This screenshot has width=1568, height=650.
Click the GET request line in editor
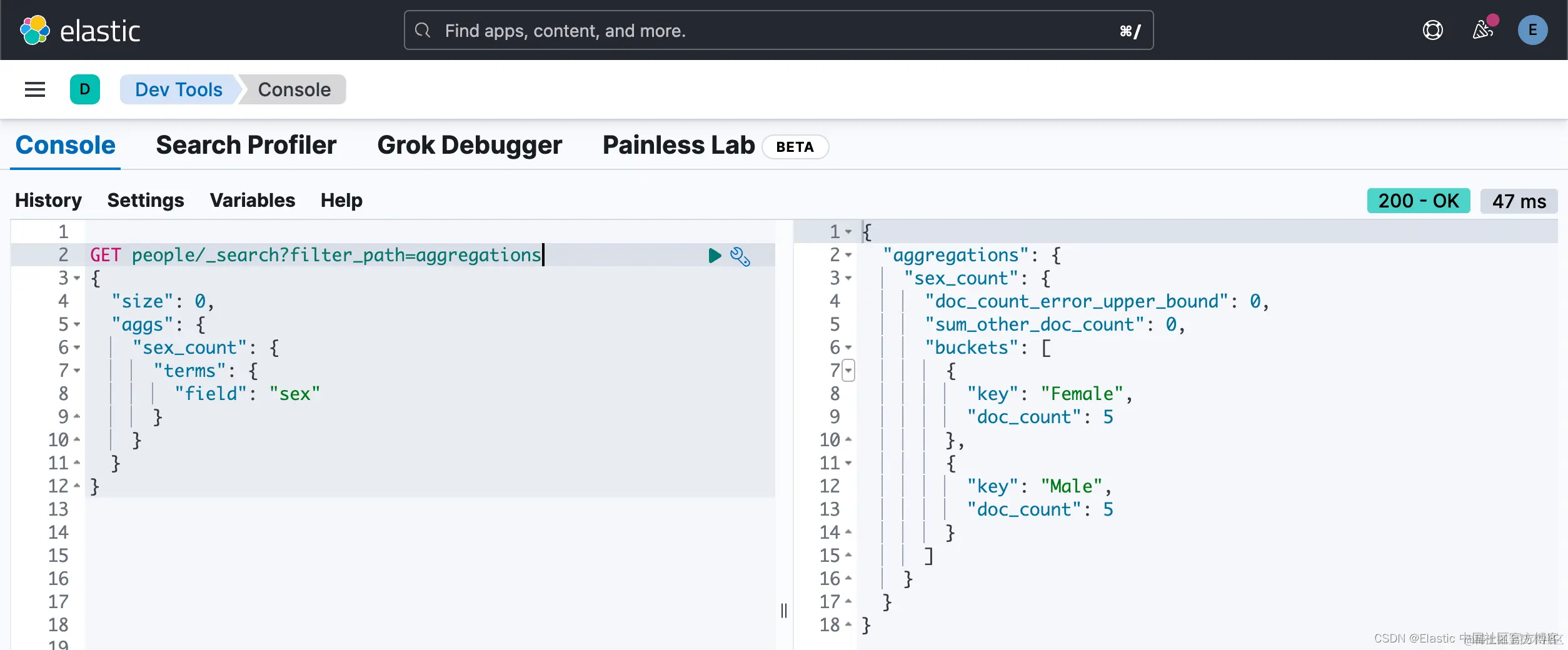[x=316, y=255]
